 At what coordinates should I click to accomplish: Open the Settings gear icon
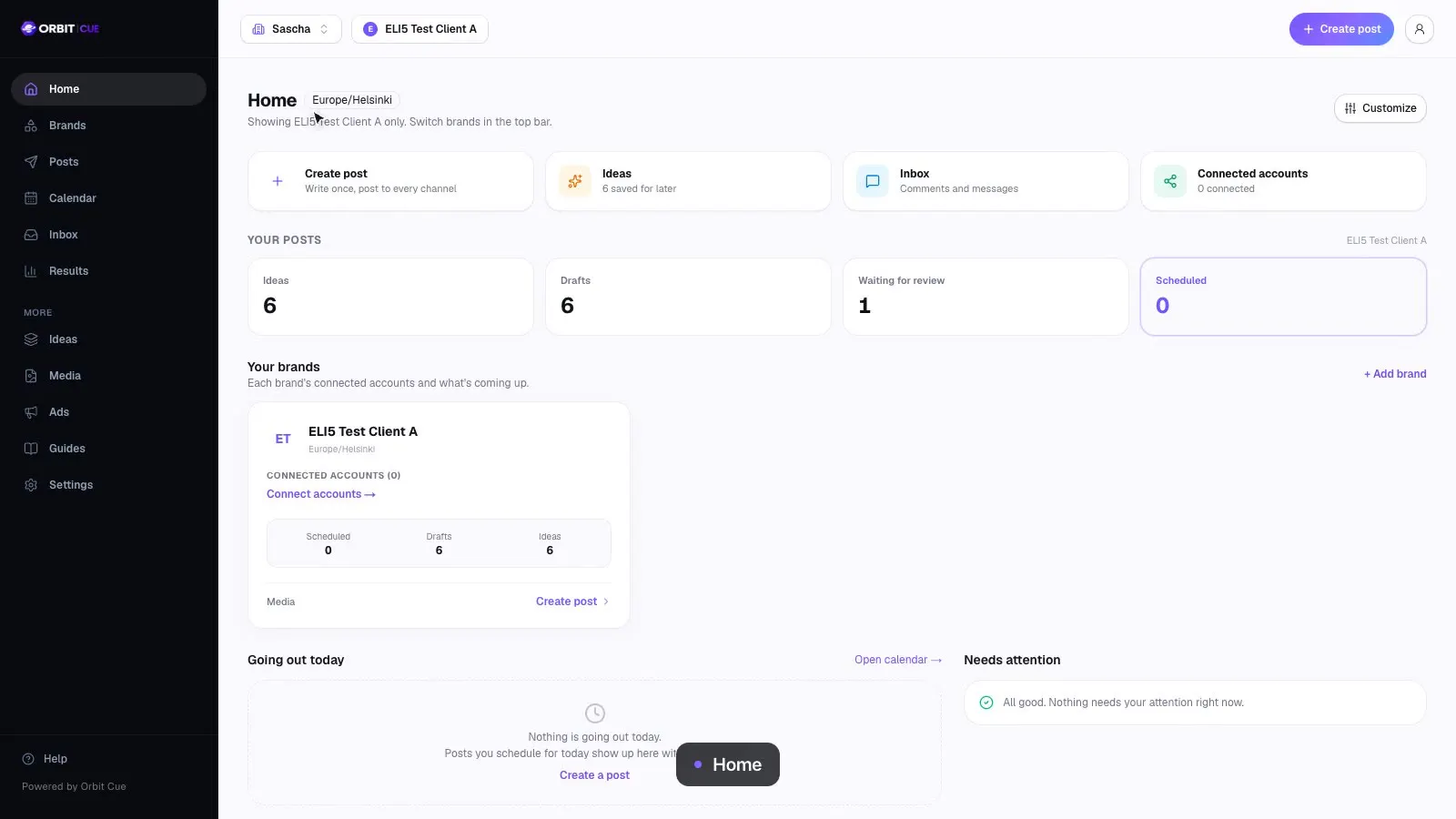(x=31, y=485)
